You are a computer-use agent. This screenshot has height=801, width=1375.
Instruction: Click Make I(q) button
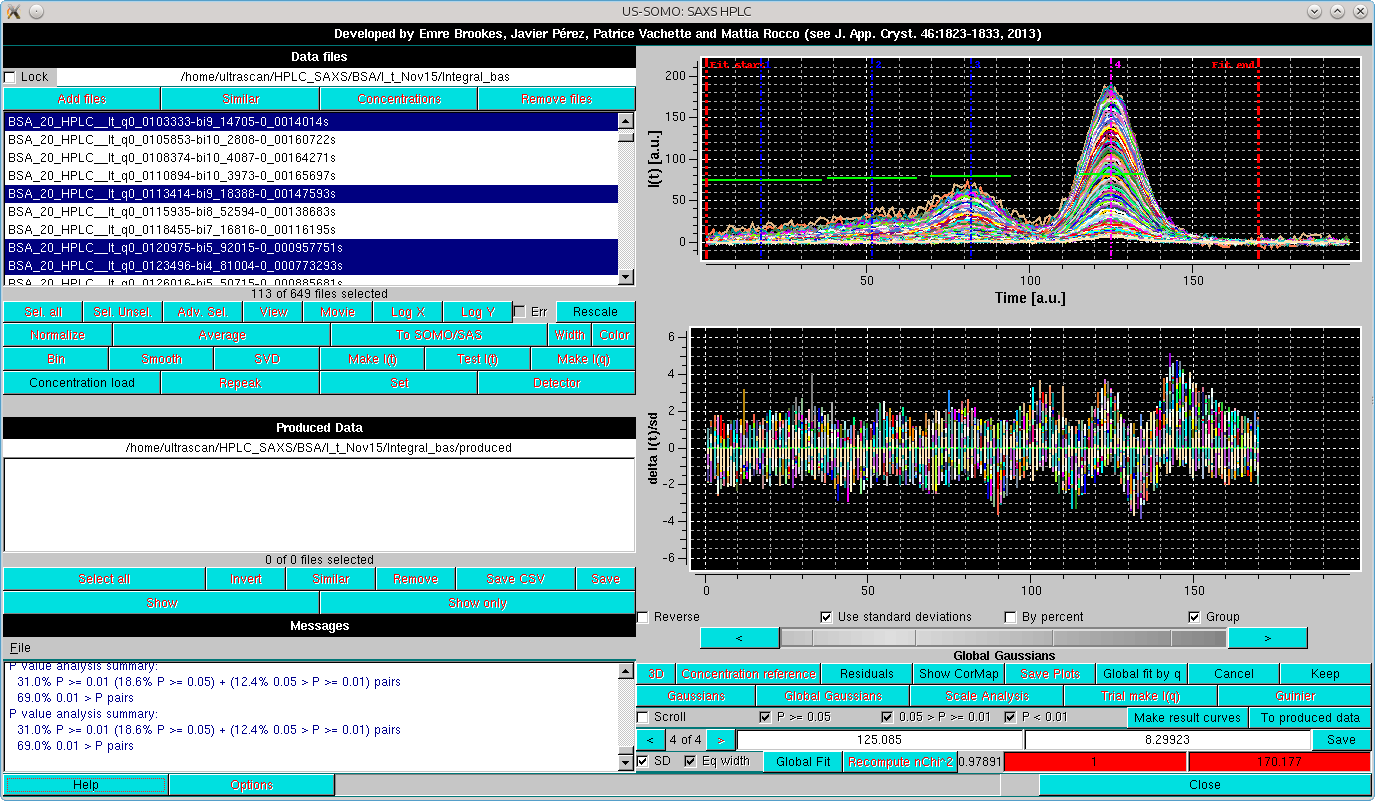(x=583, y=359)
